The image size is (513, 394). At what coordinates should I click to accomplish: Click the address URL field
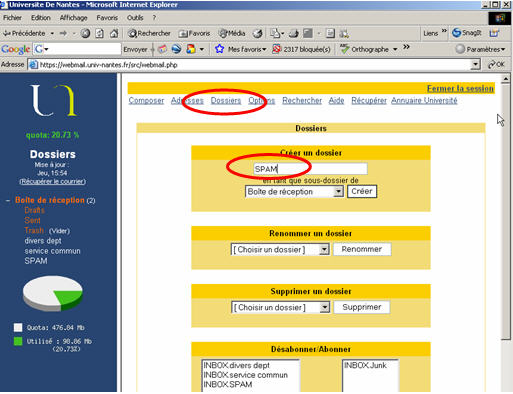click(x=254, y=65)
